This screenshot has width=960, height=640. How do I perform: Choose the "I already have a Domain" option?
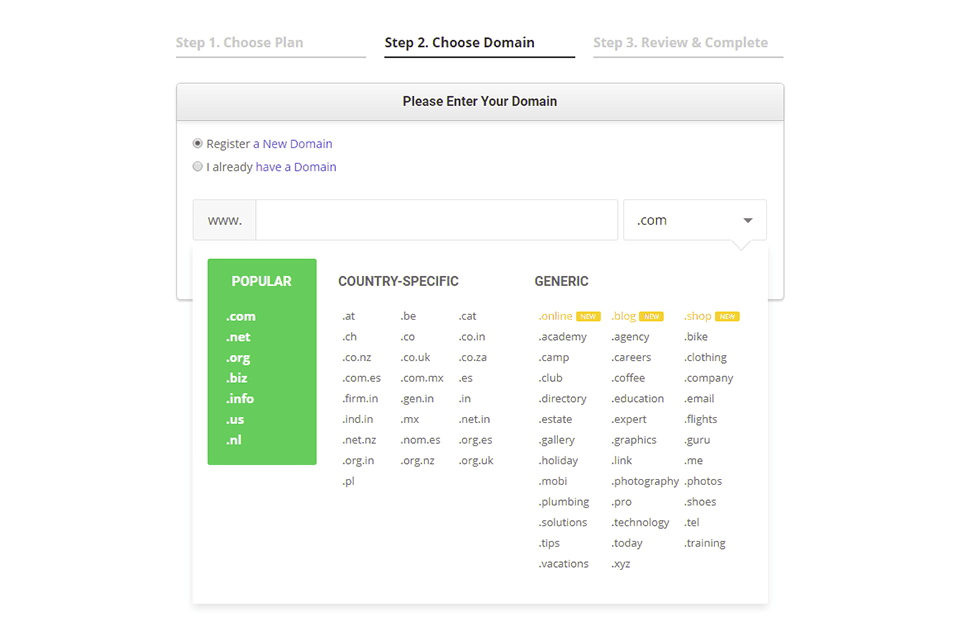point(197,166)
